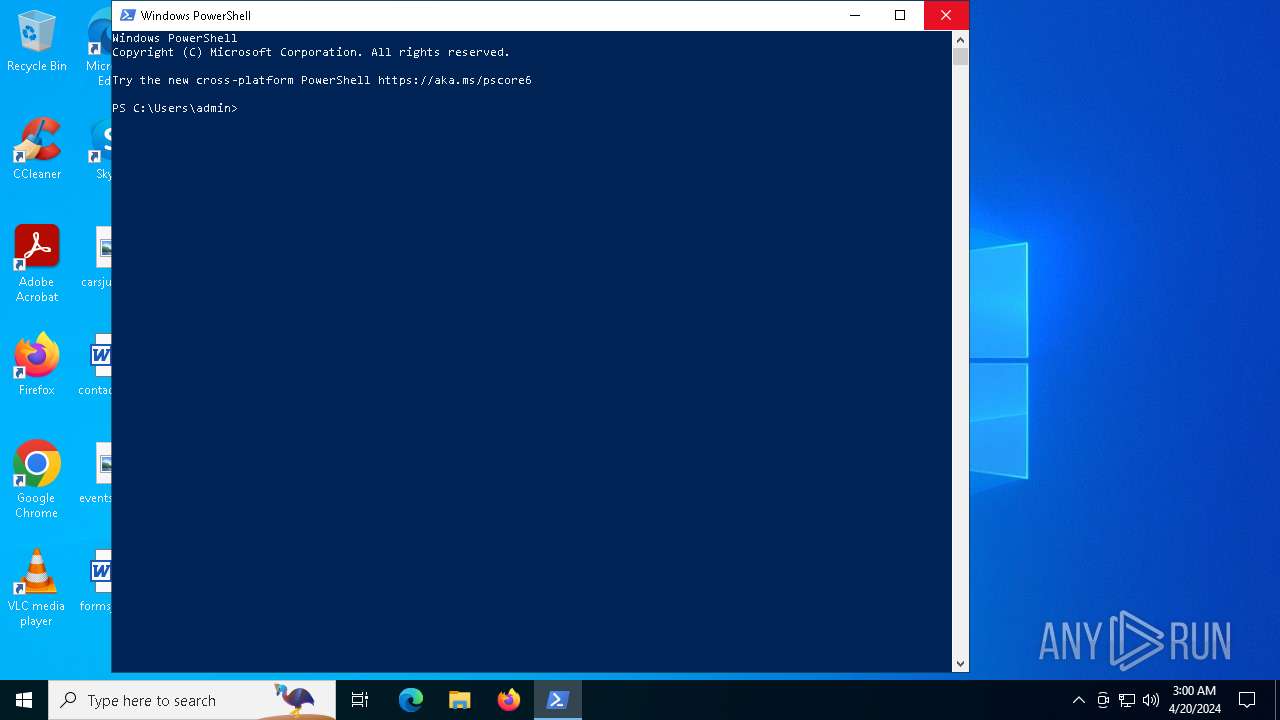Open the notification center icon
Screen dimensions: 1280x720
tap(1247, 700)
